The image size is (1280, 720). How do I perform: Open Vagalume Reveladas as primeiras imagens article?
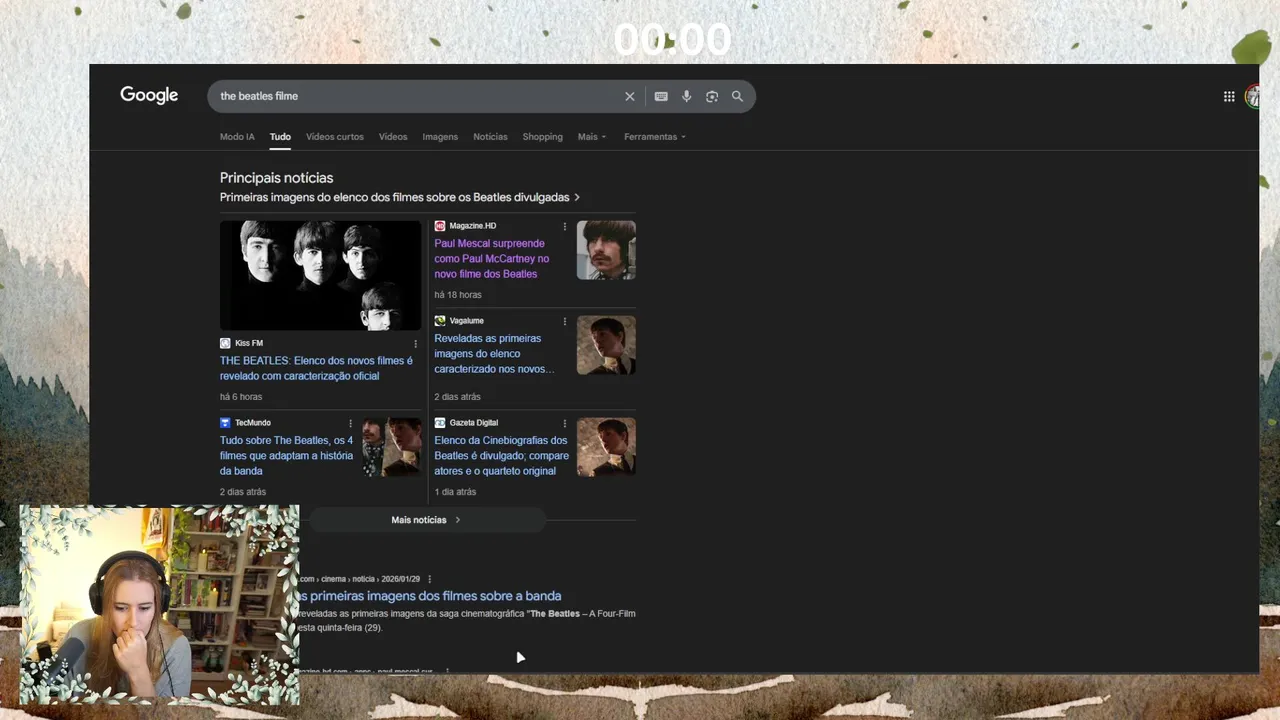click(494, 353)
